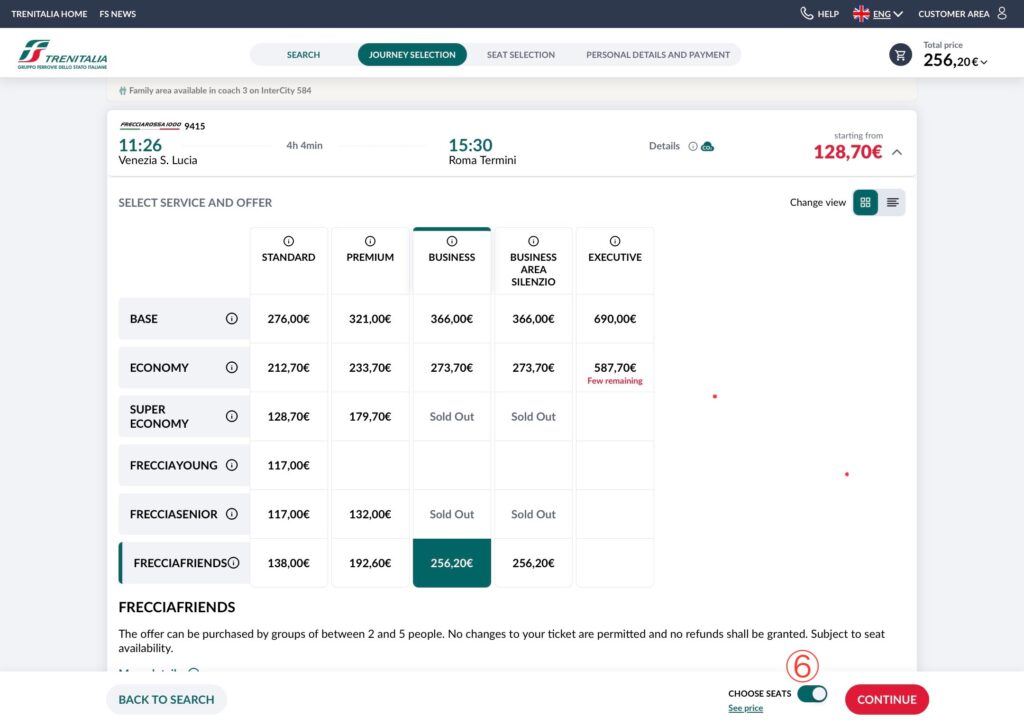Click the Trenitalia logo
Image resolution: width=1024 pixels, height=727 pixels.
(x=62, y=55)
